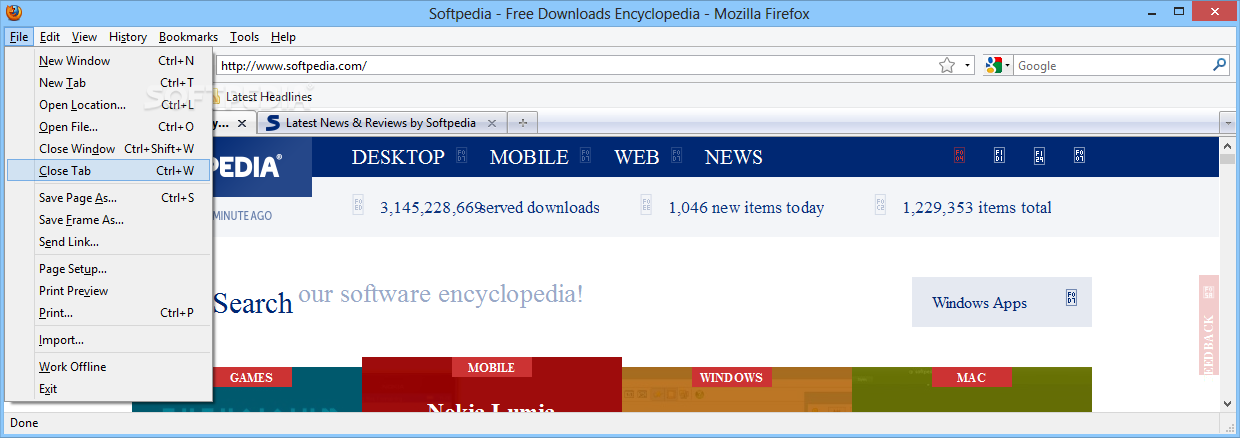Toggle Work Offline in File menu
Viewport: 1240px width, 438px height.
[109, 367]
